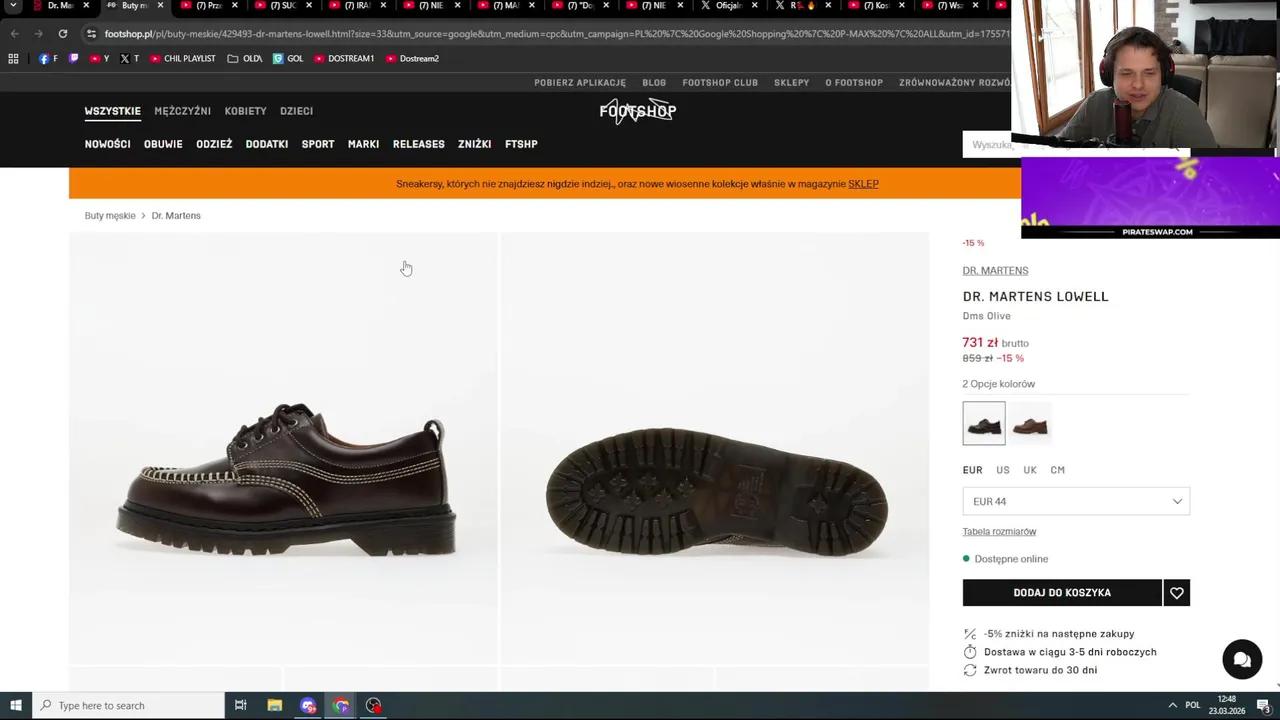Open the live chat bubble
The height and width of the screenshot is (720, 1280).
(x=1242, y=660)
